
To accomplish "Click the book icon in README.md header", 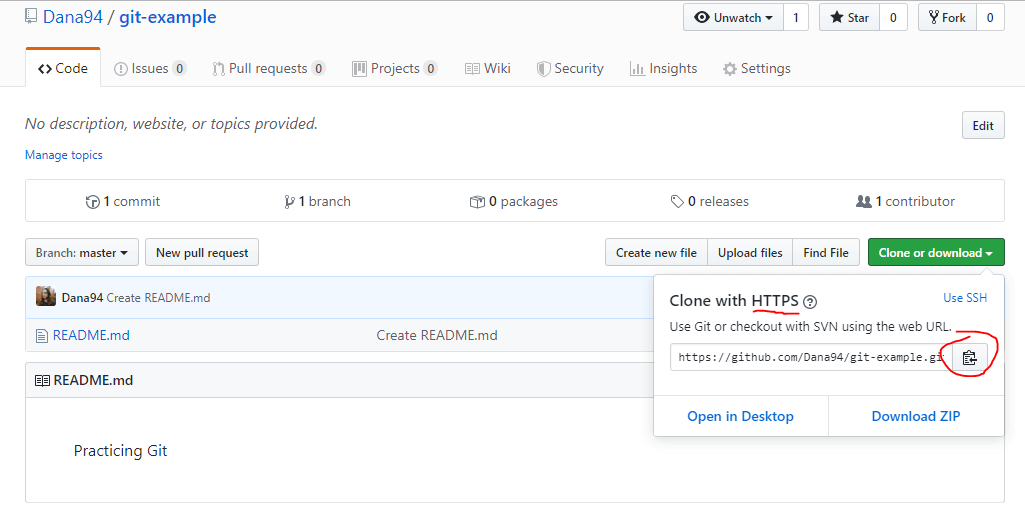I will pos(42,380).
